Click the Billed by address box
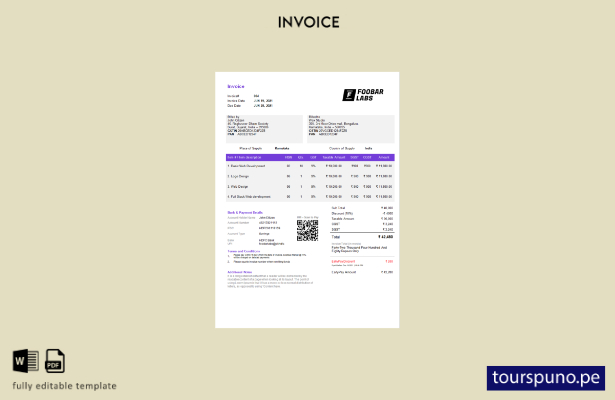Viewport: 615px width, 400px height. (x=264, y=129)
